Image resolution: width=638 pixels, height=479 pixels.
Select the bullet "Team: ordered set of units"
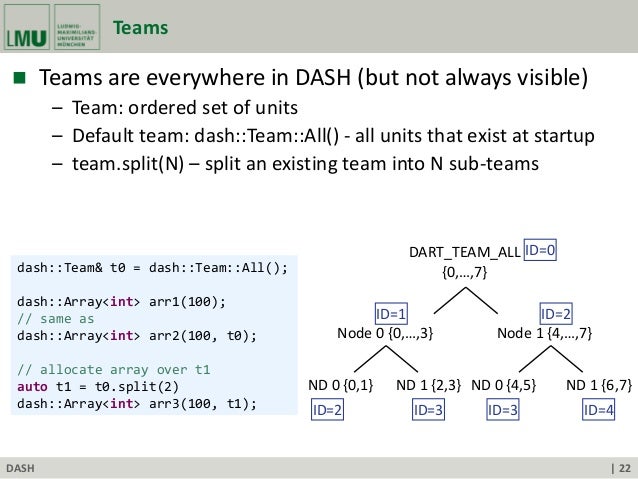click(185, 108)
